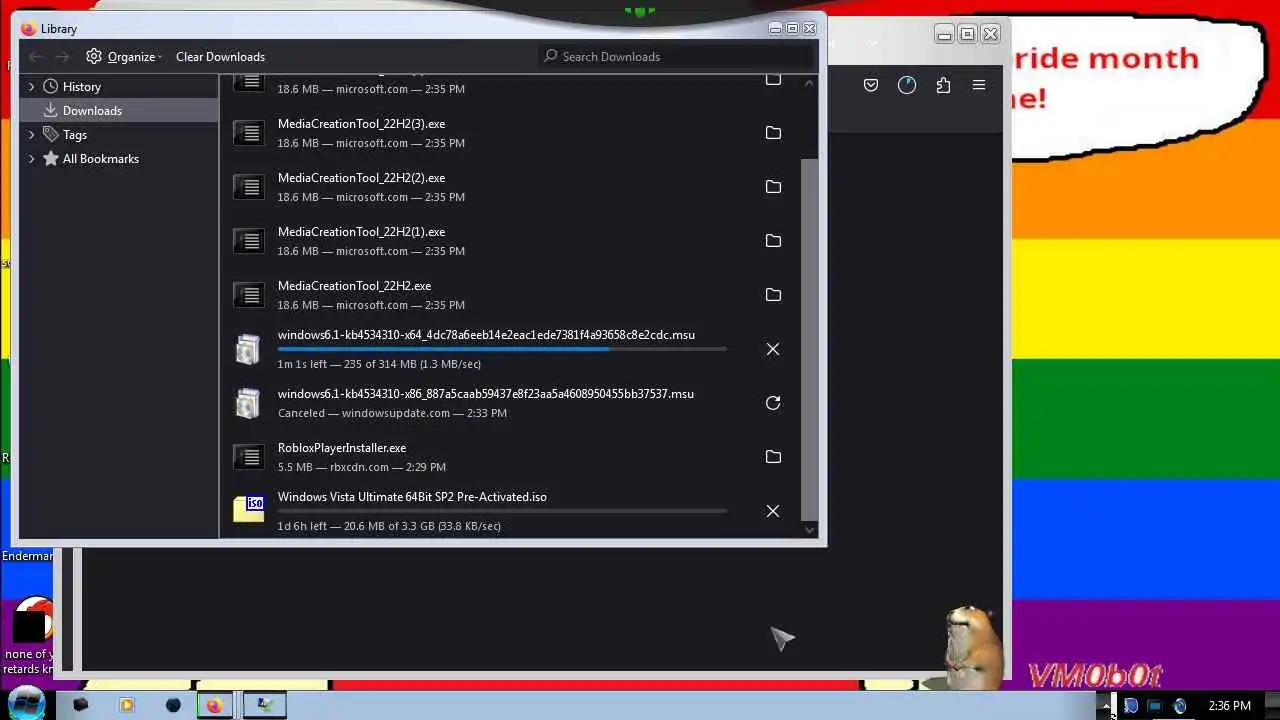Click the windows6.1-kb4534310-x64 msu file name
The image size is (1280, 720).
pos(486,335)
